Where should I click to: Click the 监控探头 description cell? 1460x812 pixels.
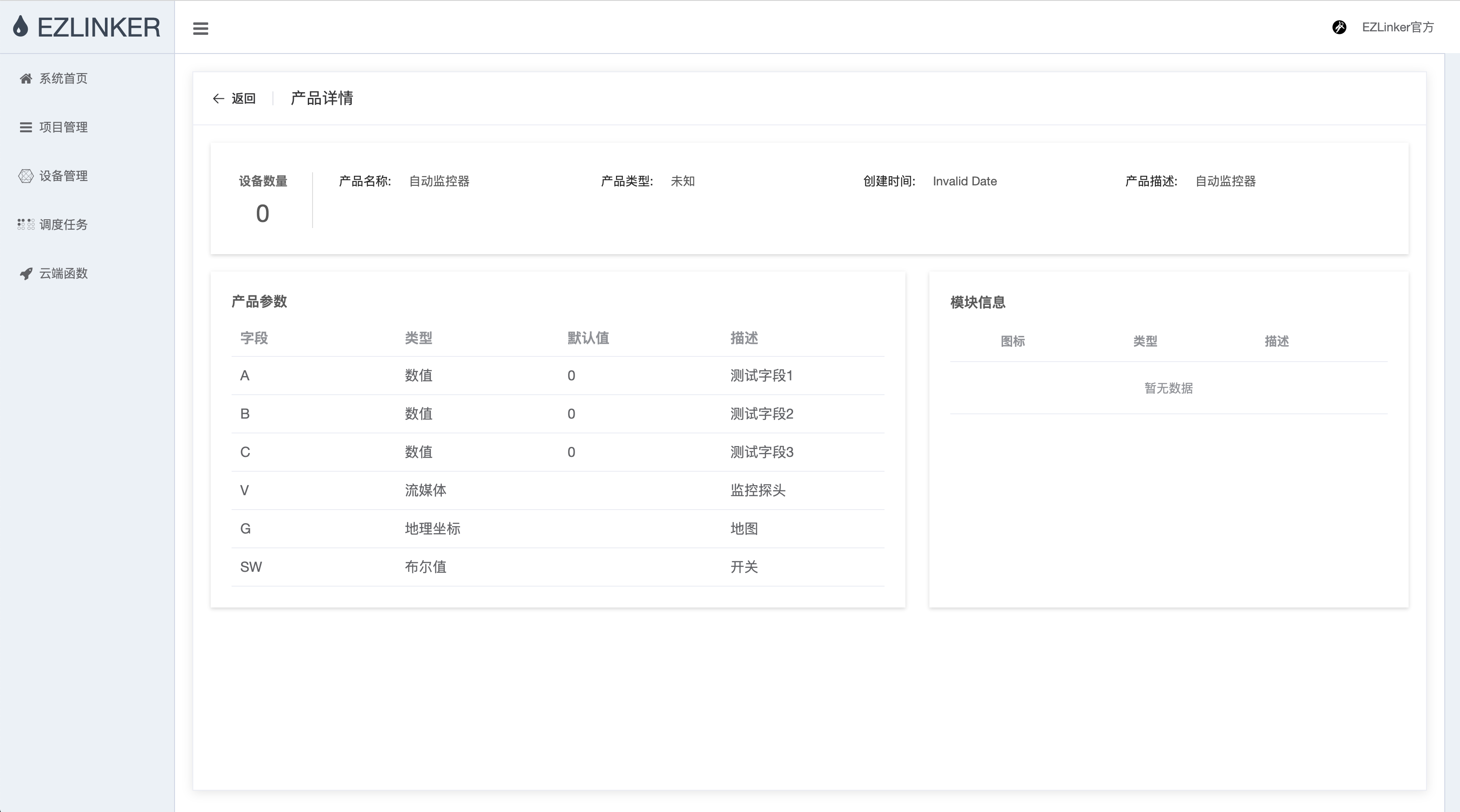pyautogui.click(x=758, y=491)
